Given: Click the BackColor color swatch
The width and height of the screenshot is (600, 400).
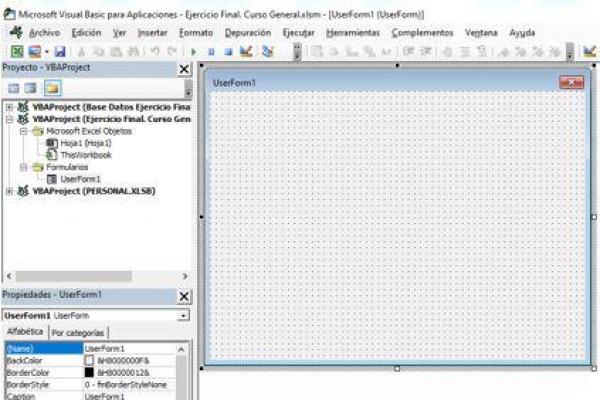Looking at the screenshot, I should click(x=90, y=359).
